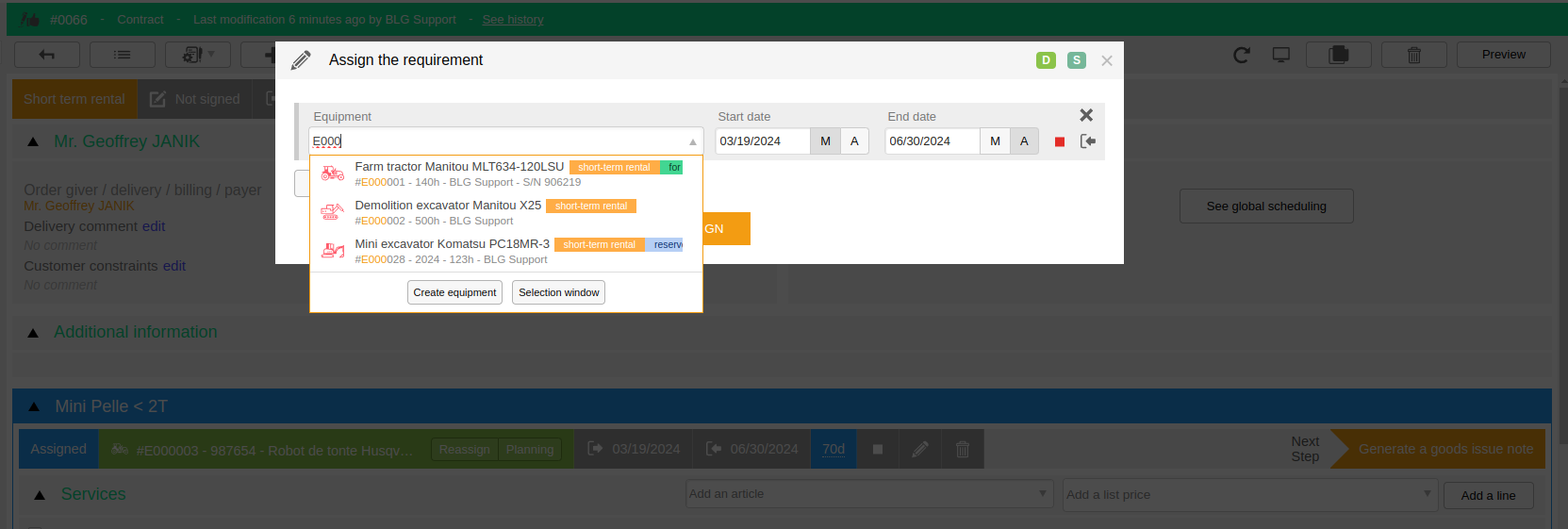Toggle the Start date A button
This screenshot has width=1568, height=529.
(854, 141)
